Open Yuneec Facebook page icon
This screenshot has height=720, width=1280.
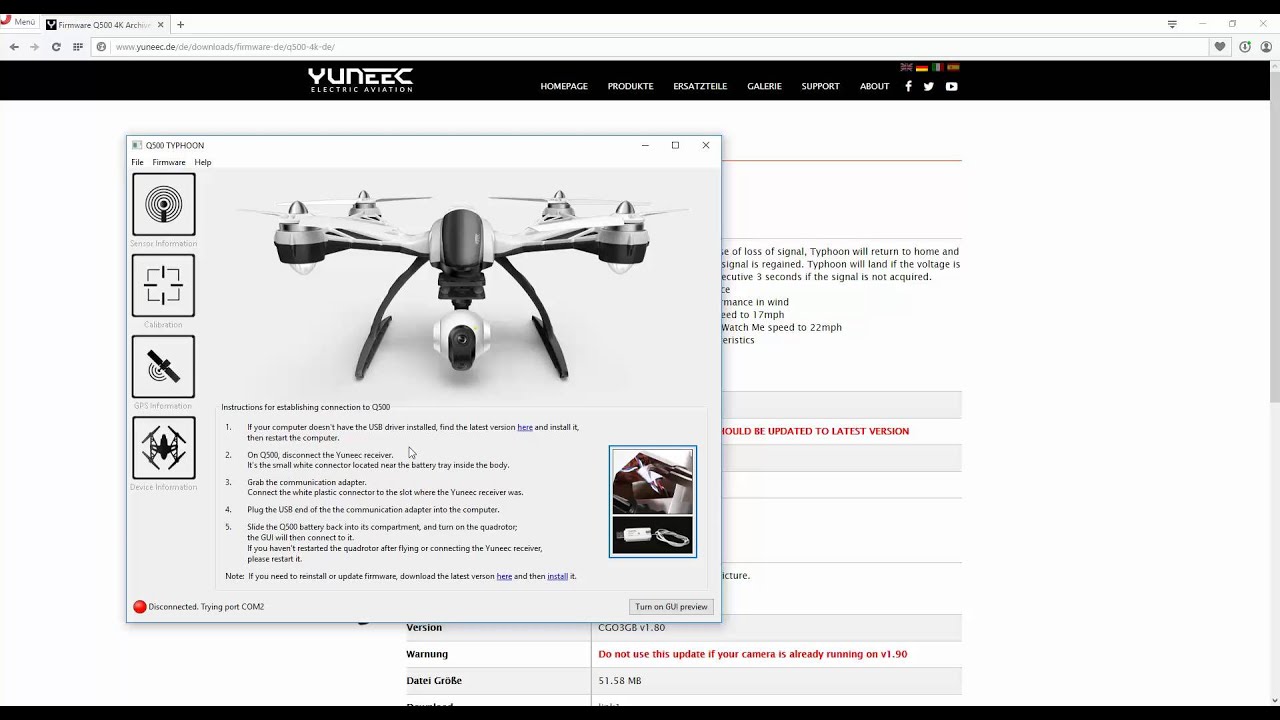pyautogui.click(x=908, y=86)
